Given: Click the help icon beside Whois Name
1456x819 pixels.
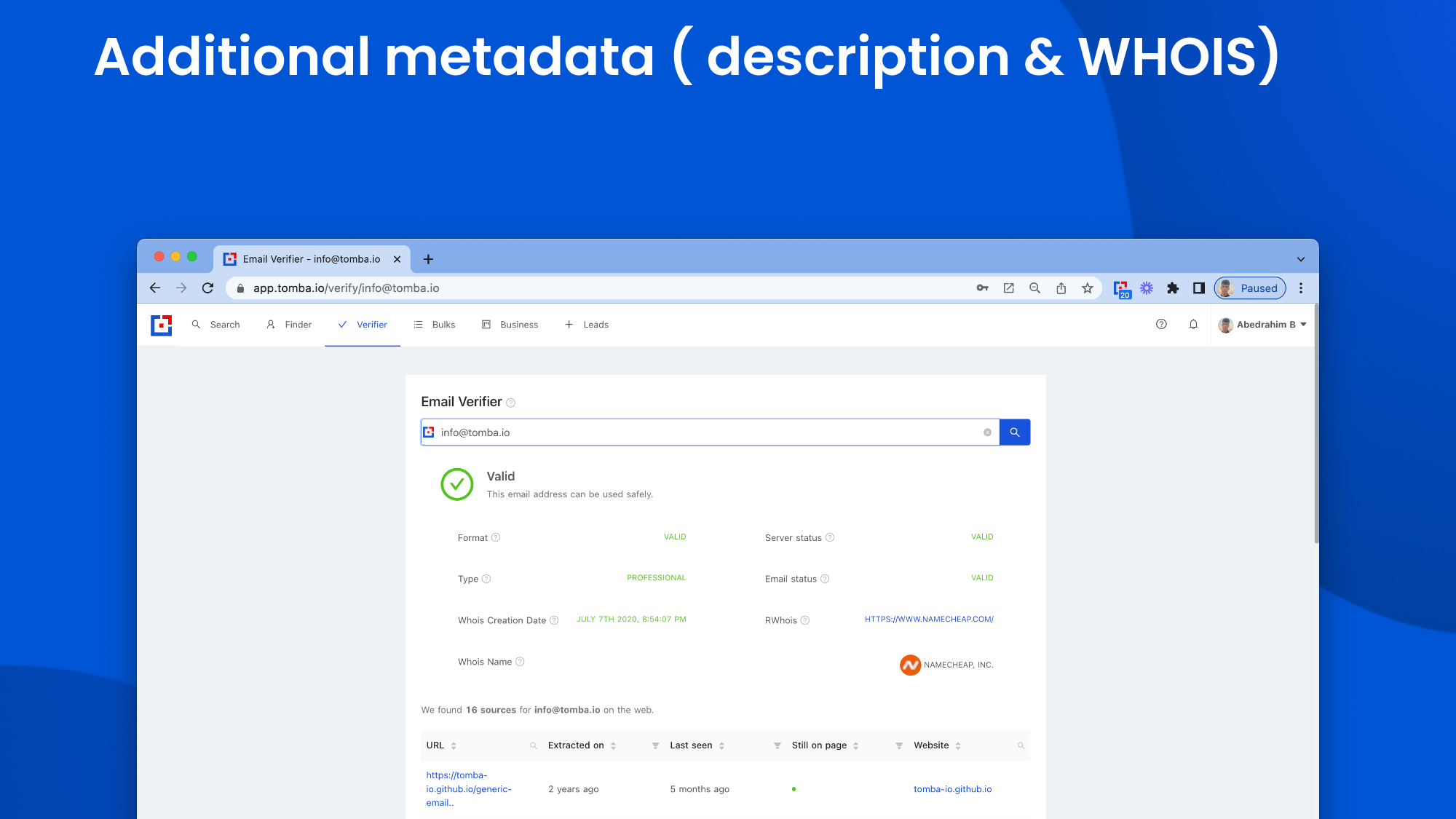Looking at the screenshot, I should click(520, 662).
